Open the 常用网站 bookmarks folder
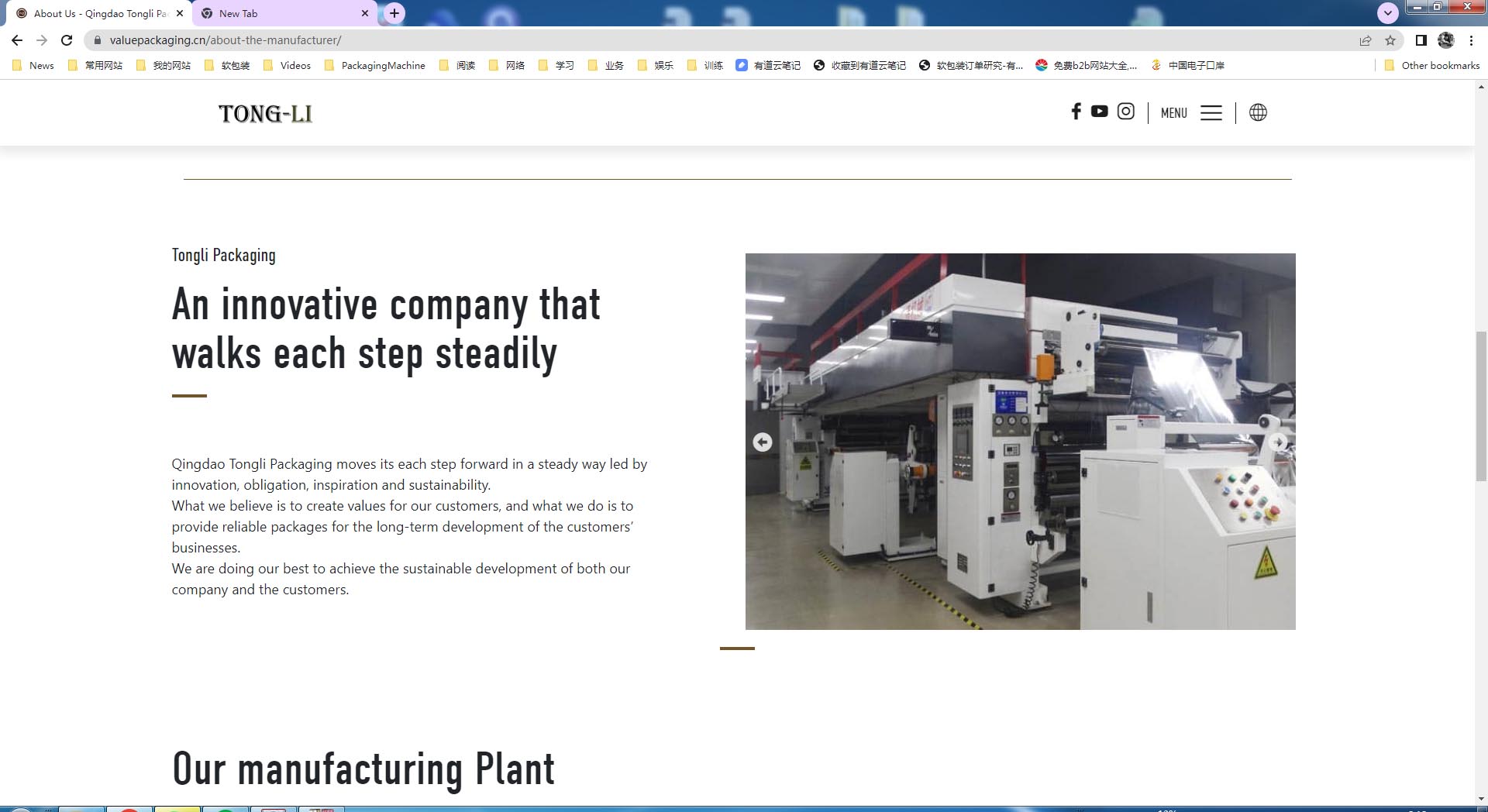Viewport: 1488px width, 812px height. [x=95, y=65]
